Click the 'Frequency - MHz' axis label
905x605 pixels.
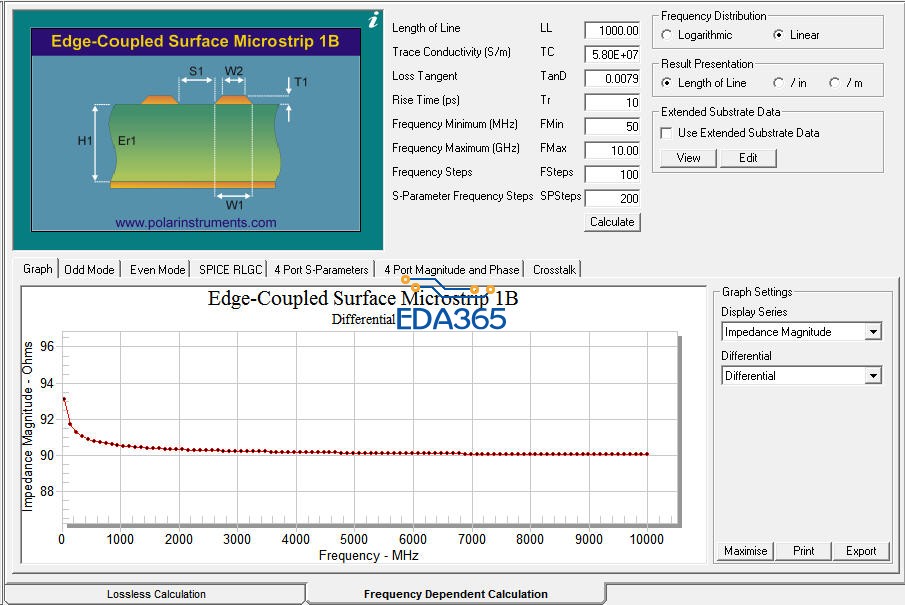[369, 555]
